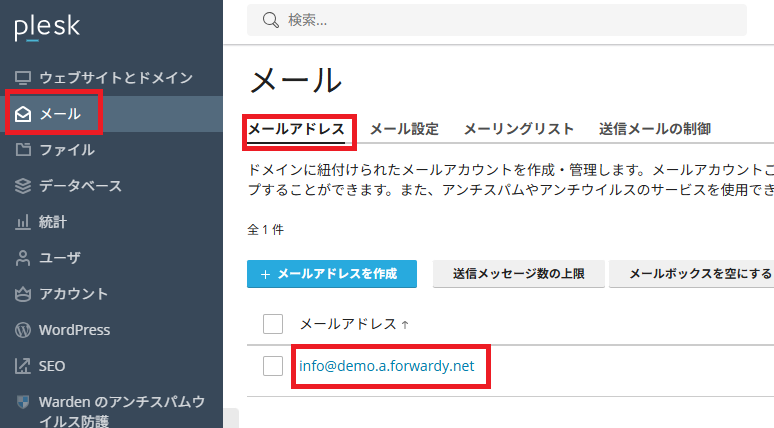Click the Plesk logo

click(x=45, y=27)
